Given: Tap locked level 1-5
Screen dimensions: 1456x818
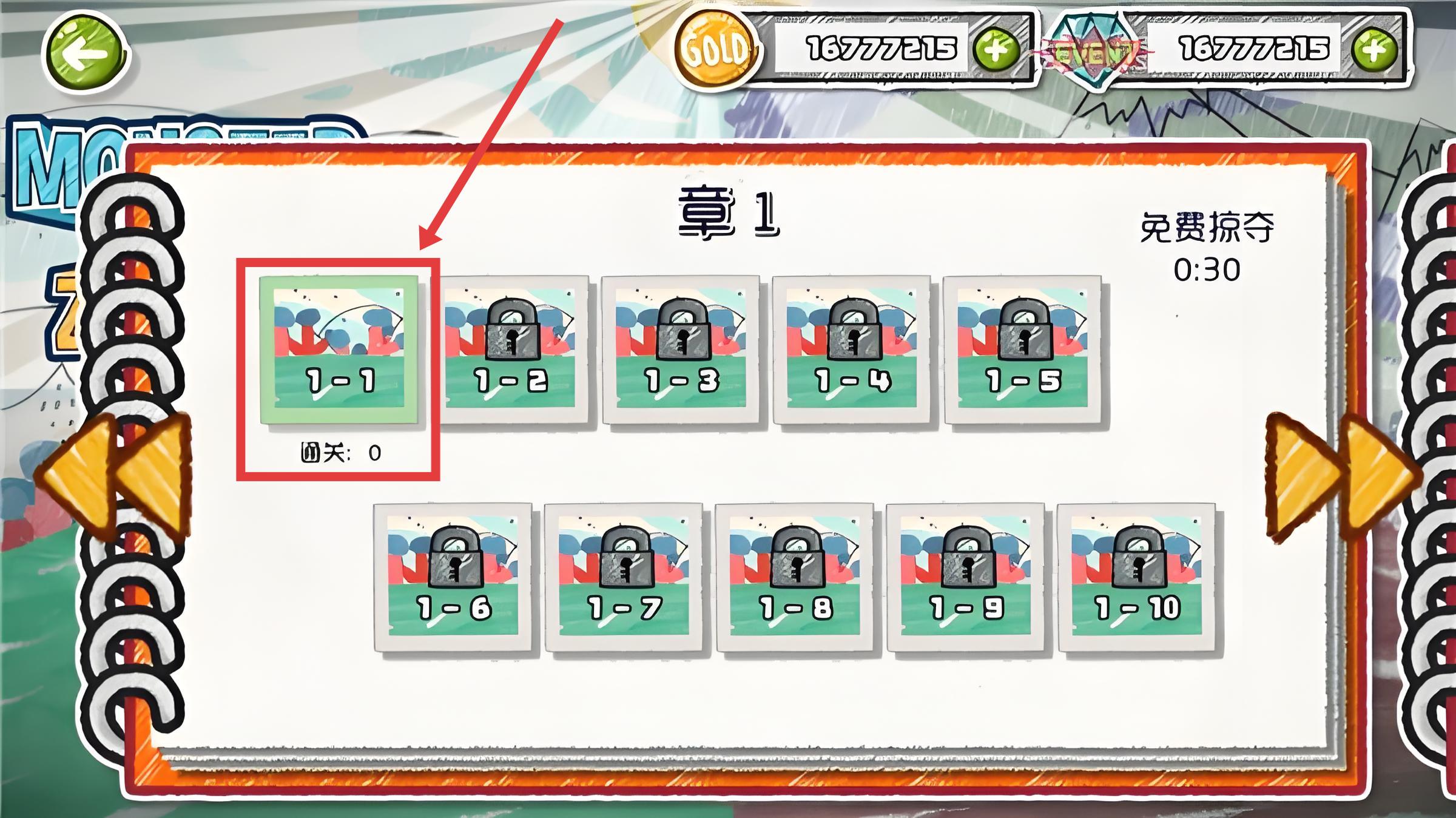Looking at the screenshot, I should coord(1023,350).
